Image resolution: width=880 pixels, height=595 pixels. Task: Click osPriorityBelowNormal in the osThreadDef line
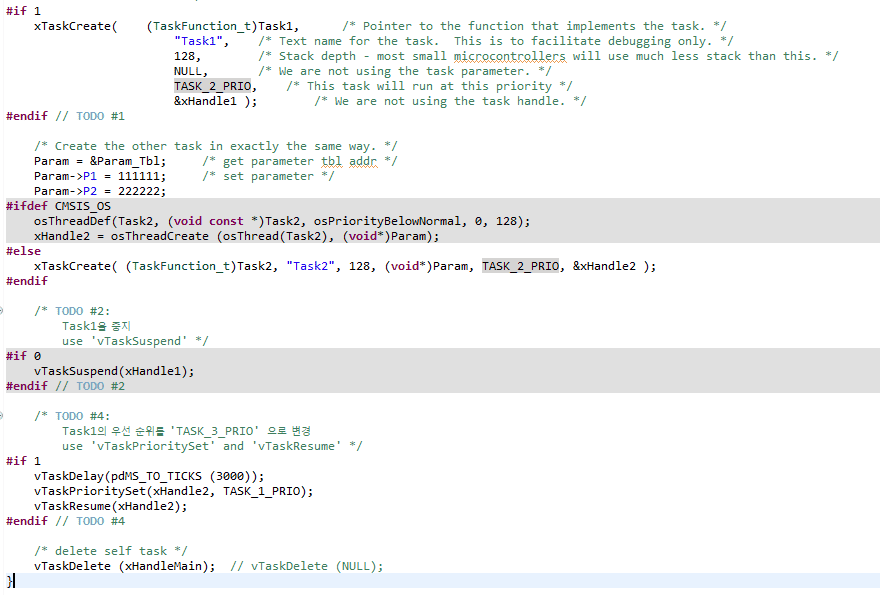point(387,221)
